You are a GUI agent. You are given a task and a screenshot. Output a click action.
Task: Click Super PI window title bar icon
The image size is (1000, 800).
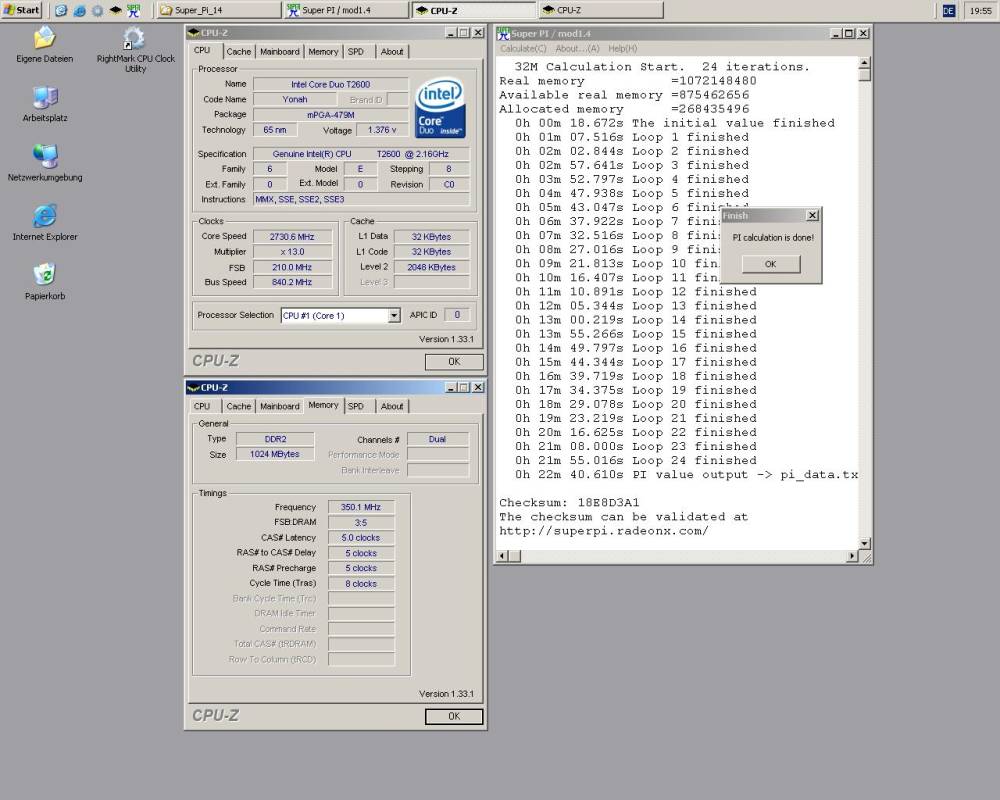(x=503, y=33)
